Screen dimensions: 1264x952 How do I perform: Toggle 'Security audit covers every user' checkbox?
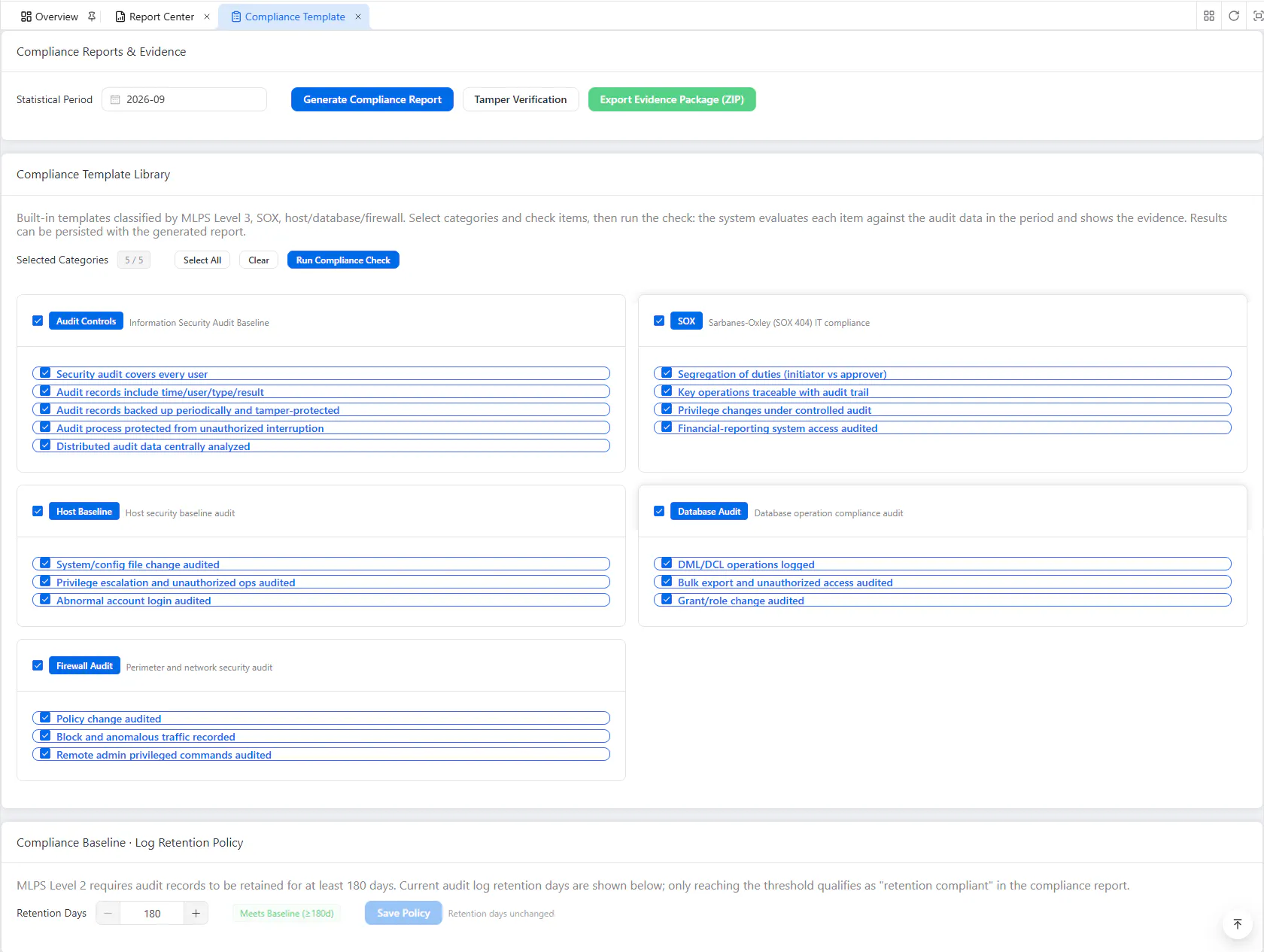tap(45, 373)
